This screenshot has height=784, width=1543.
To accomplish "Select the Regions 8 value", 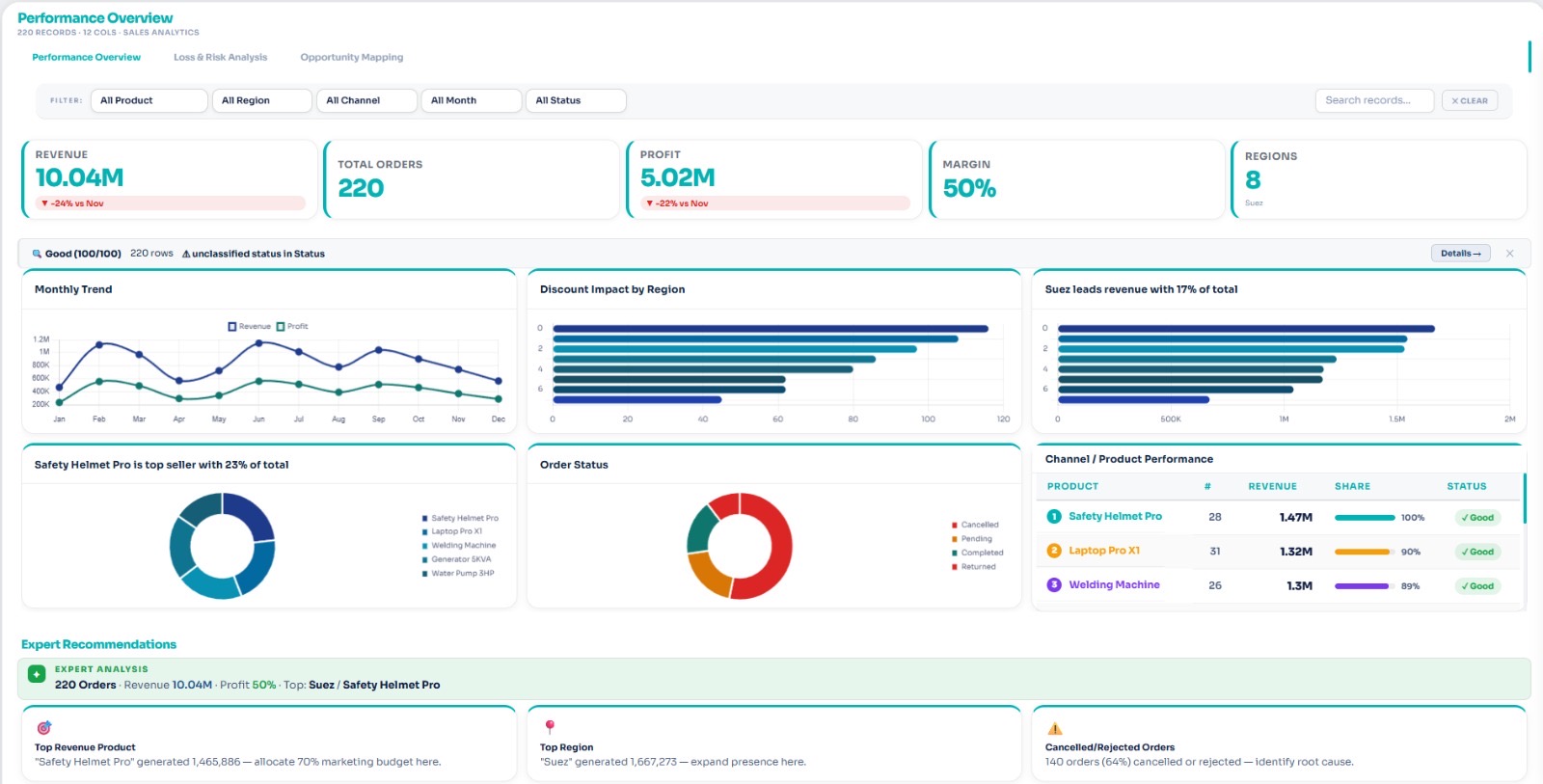I will pos(1253,180).
